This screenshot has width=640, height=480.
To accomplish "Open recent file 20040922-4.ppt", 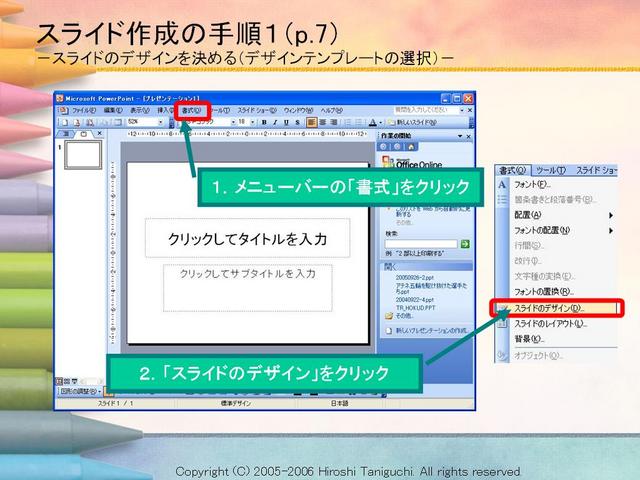I will point(415,300).
